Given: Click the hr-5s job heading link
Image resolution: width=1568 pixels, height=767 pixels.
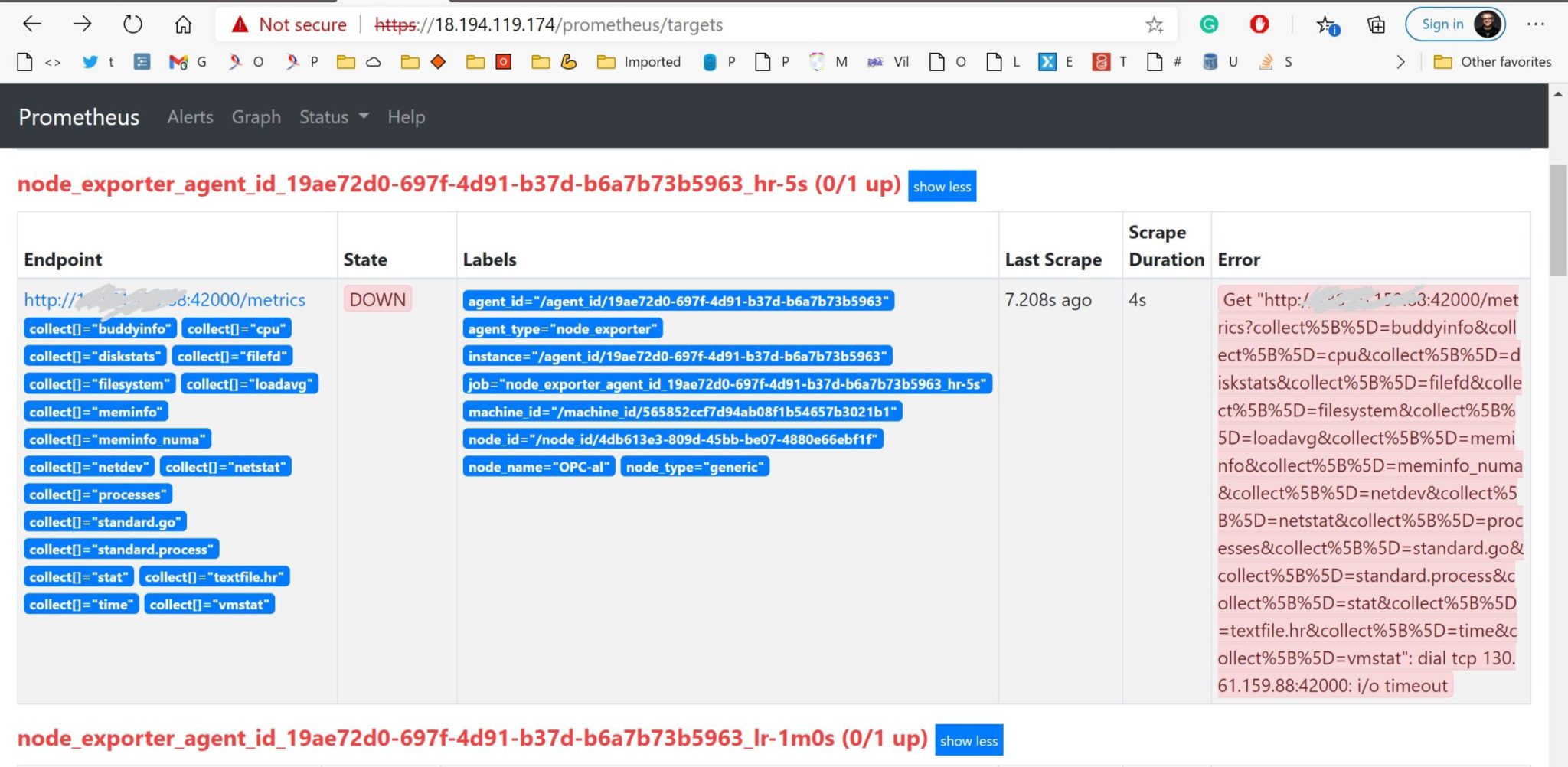Looking at the screenshot, I should [459, 184].
